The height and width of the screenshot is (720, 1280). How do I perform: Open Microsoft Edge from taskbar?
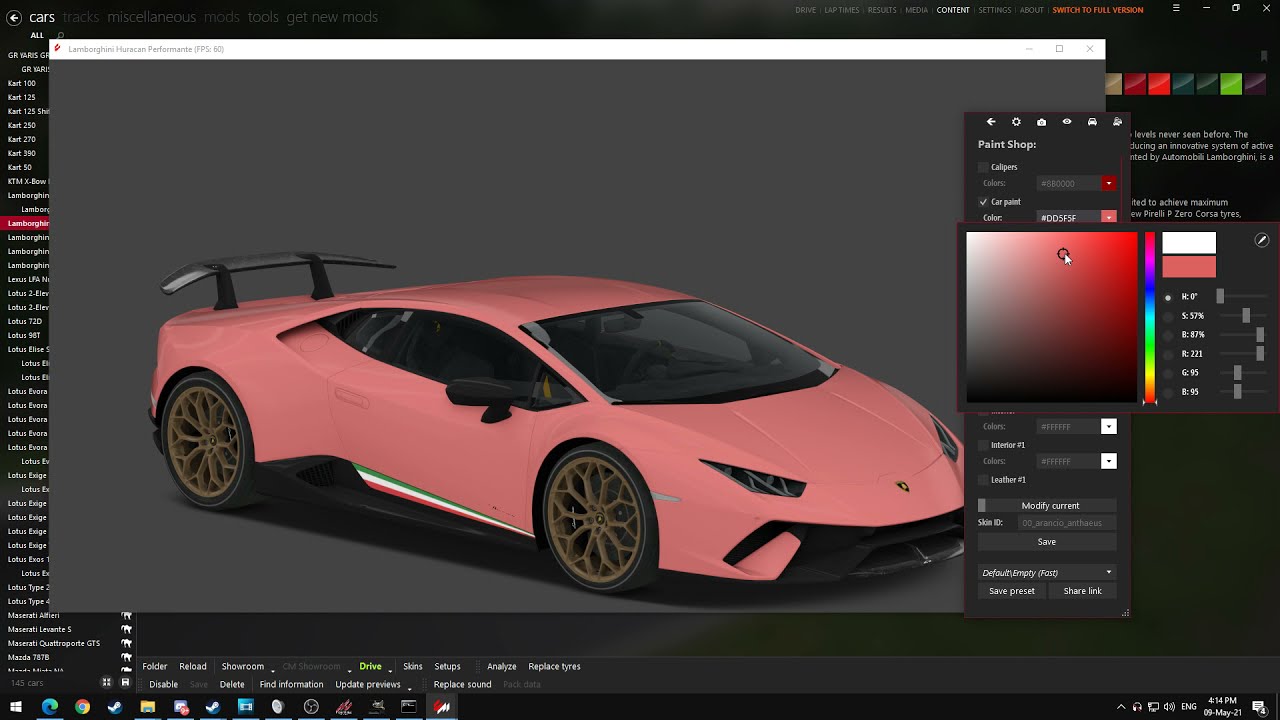[x=50, y=707]
